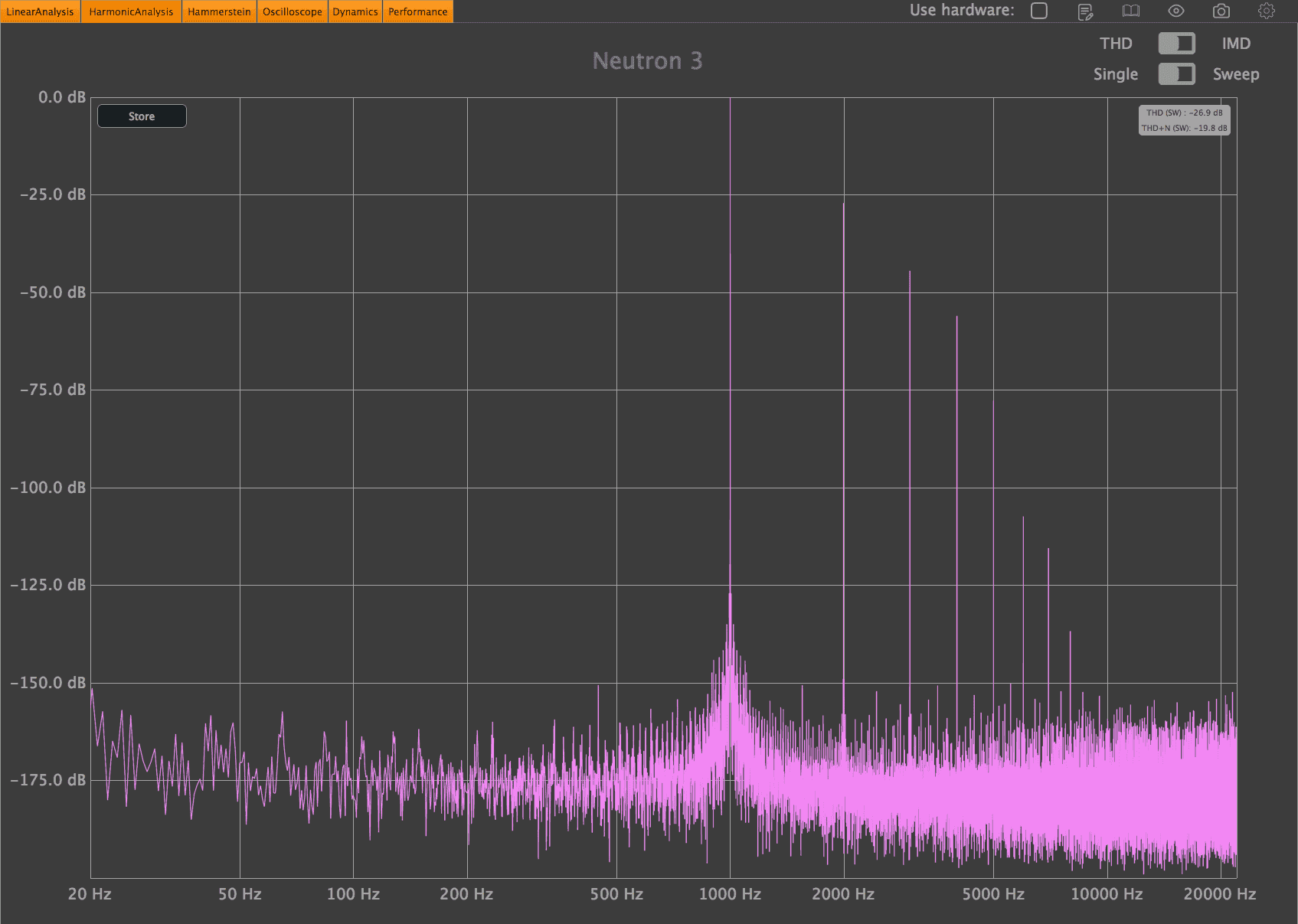Switch to the LinearAnalysis tab

tap(40, 11)
